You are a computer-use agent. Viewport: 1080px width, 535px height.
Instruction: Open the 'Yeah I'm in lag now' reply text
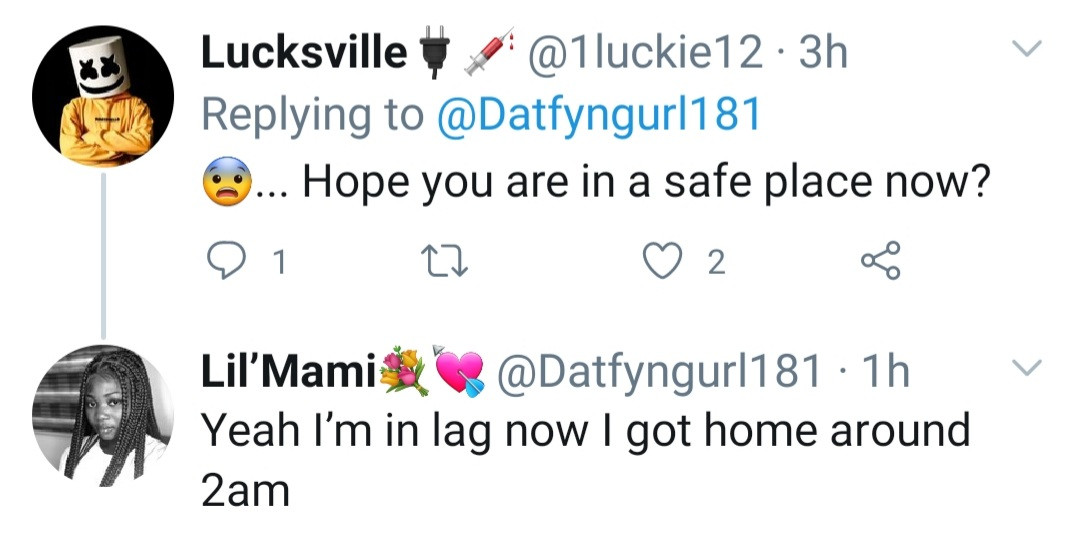585,431
